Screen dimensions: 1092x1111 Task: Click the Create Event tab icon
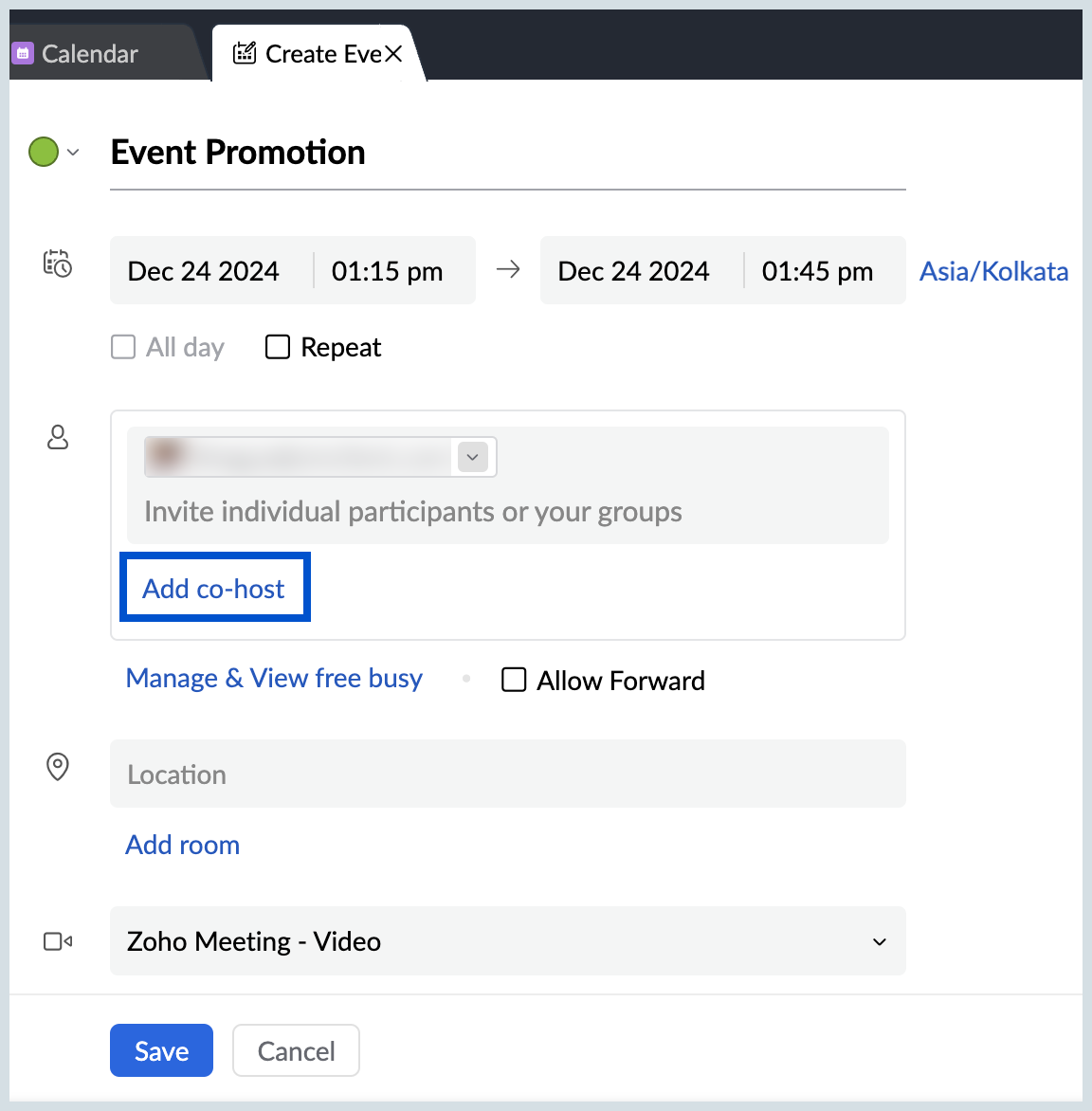[x=245, y=53]
